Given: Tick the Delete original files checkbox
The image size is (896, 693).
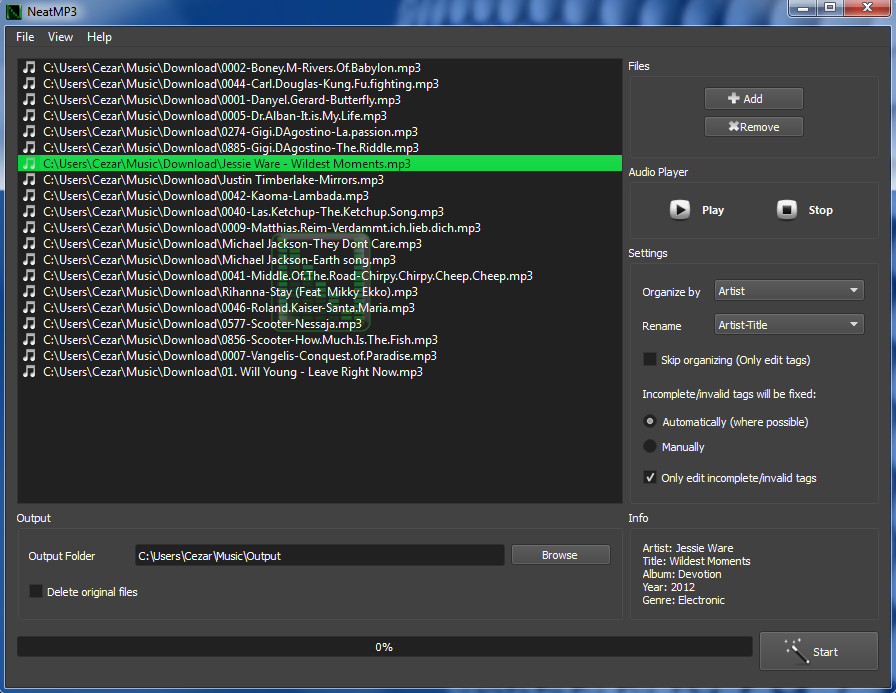Looking at the screenshot, I should (x=35, y=591).
